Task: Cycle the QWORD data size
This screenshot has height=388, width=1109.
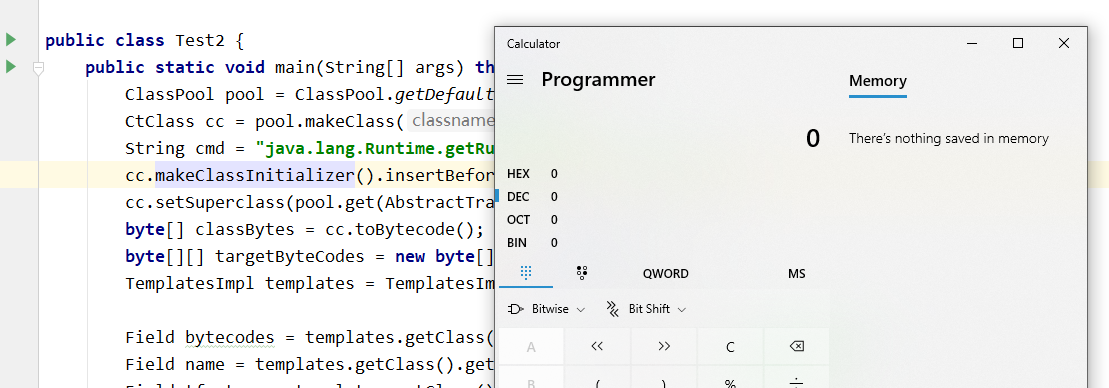Action: 666,274
